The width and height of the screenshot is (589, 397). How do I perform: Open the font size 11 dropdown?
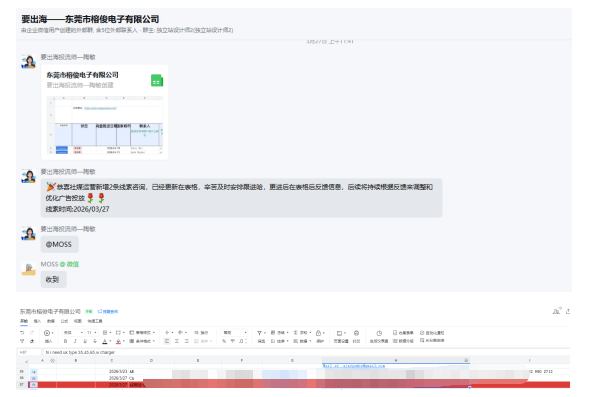pos(92,332)
